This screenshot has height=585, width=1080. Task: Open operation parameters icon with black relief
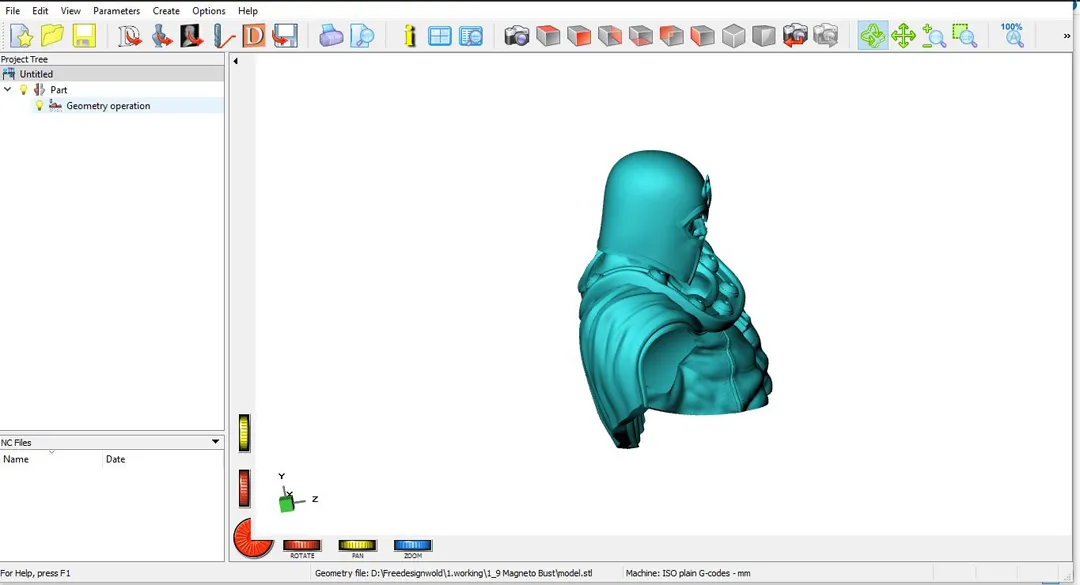point(191,36)
